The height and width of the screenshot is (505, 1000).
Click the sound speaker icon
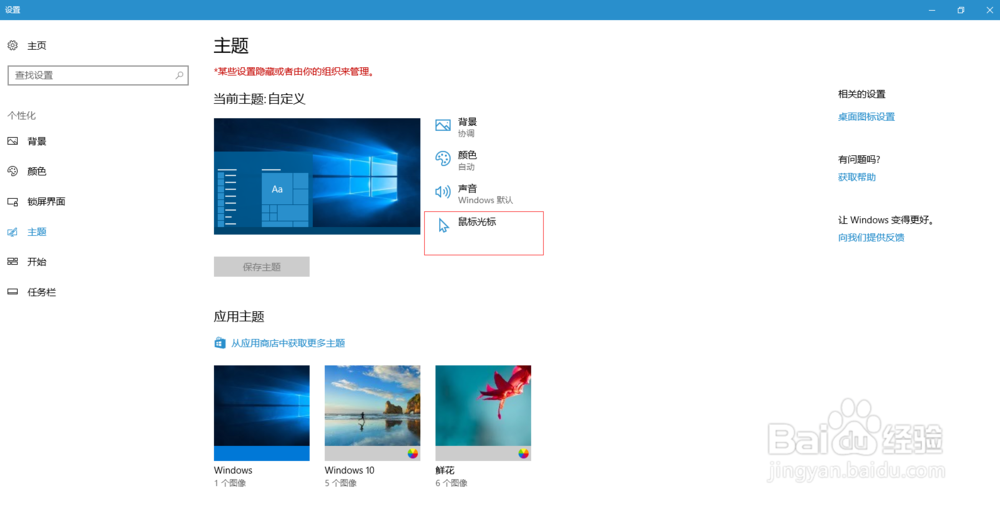click(443, 192)
